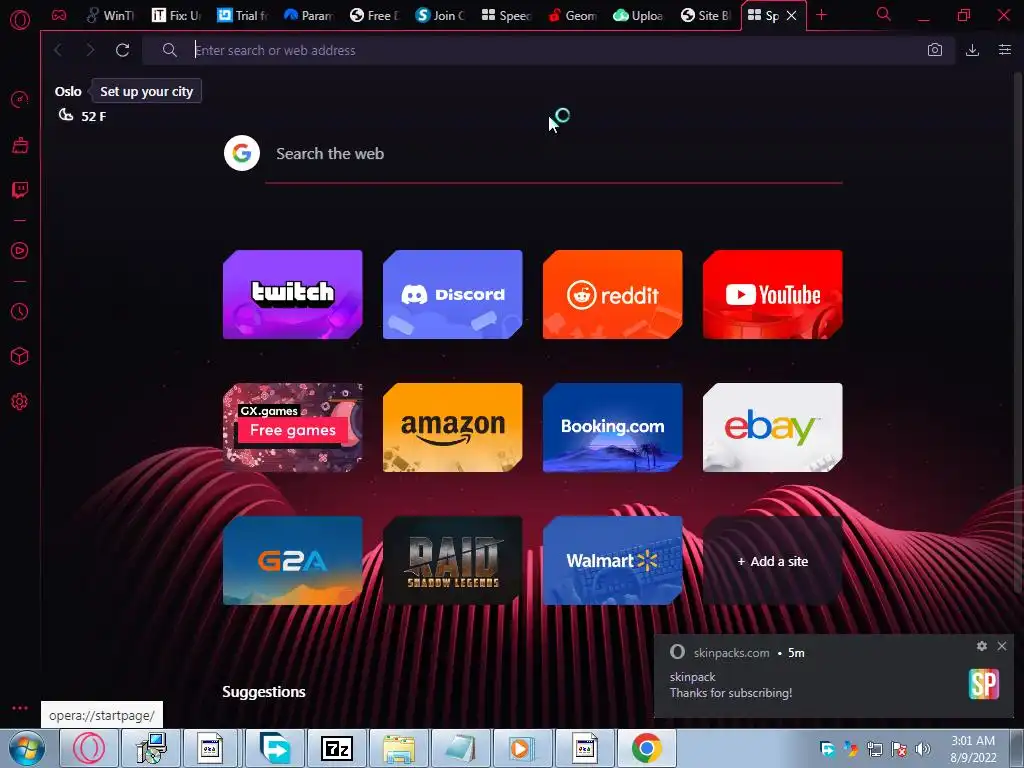Open Easy Setup sliders icon
This screenshot has height=768, width=1024.
click(x=1005, y=50)
